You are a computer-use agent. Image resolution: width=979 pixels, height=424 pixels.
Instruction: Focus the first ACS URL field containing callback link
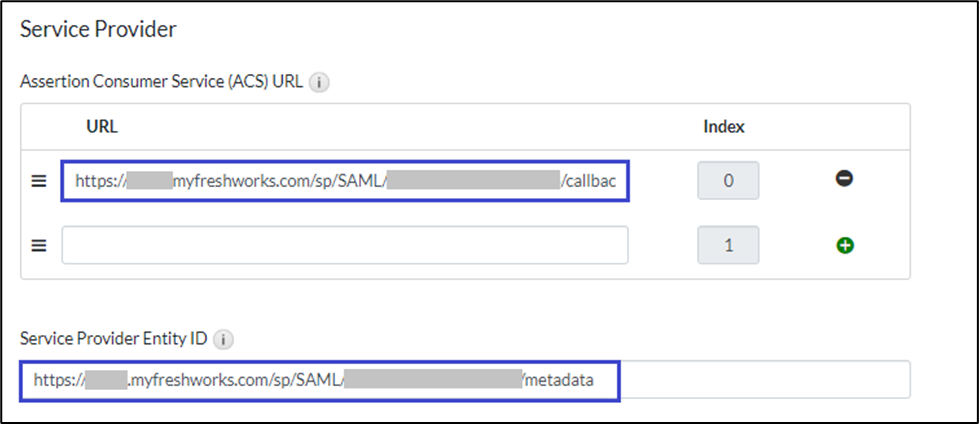tap(345, 182)
